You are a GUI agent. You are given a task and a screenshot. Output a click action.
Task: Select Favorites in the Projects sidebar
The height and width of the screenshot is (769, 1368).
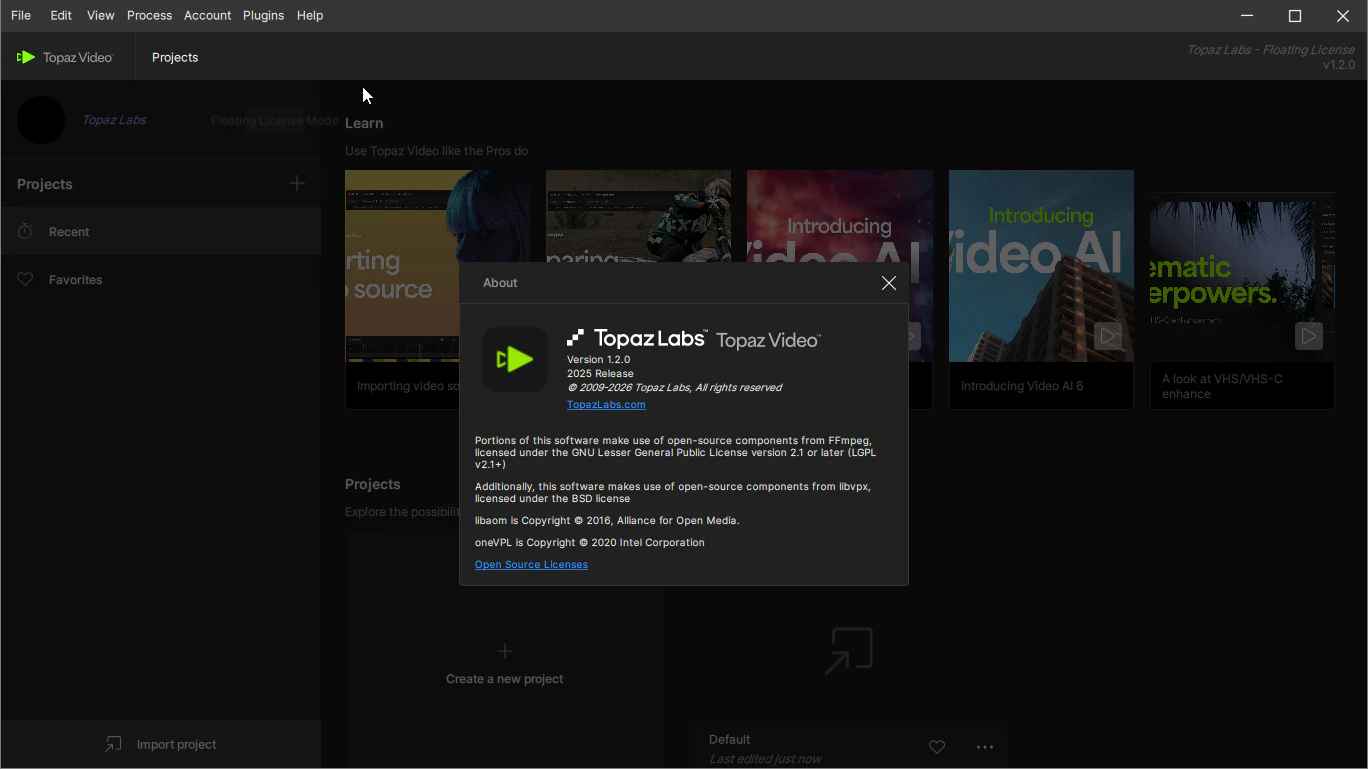click(x=75, y=280)
